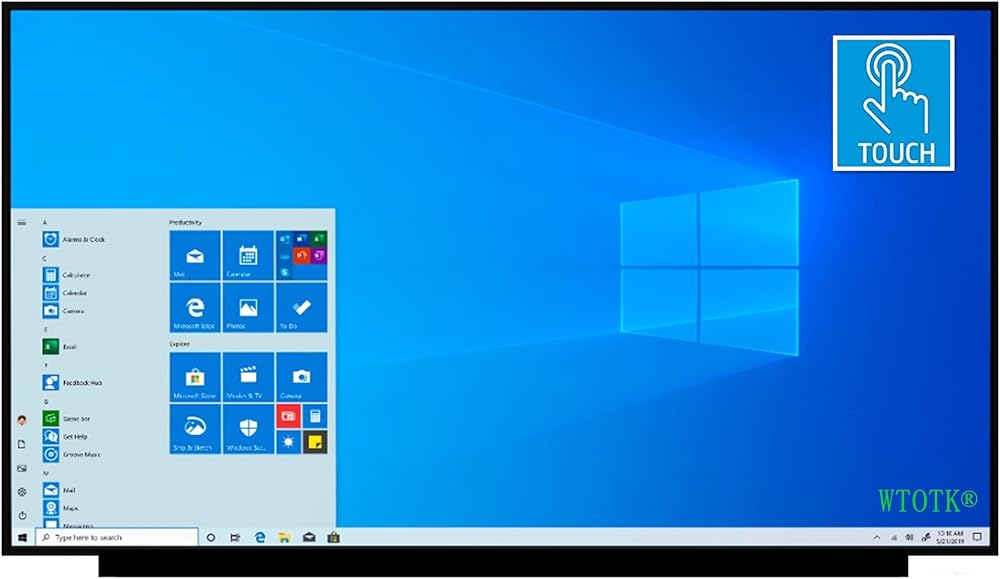The image size is (1000, 579).
Task: Click the small red News tile
Action: (288, 416)
